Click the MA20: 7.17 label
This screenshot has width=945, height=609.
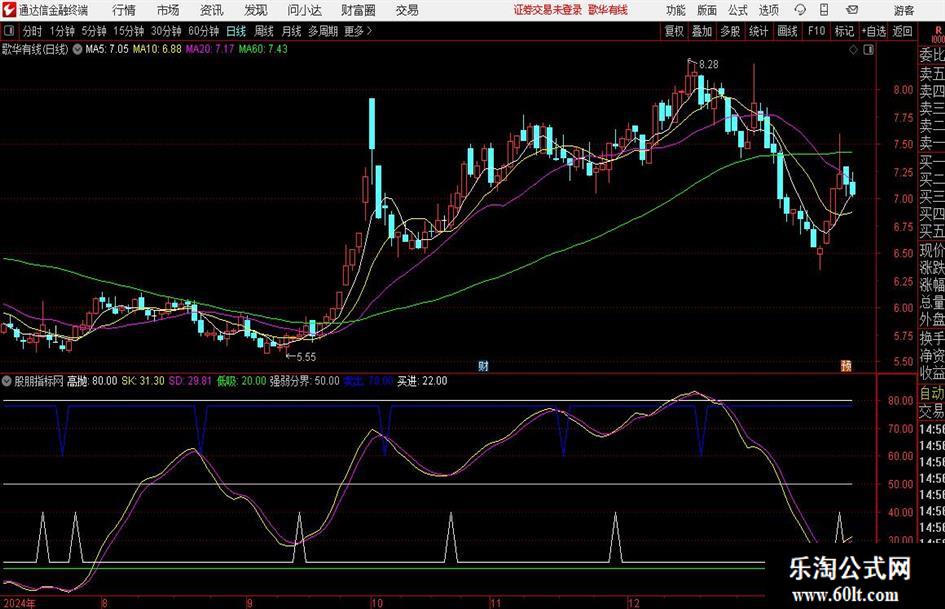pyautogui.click(x=209, y=49)
